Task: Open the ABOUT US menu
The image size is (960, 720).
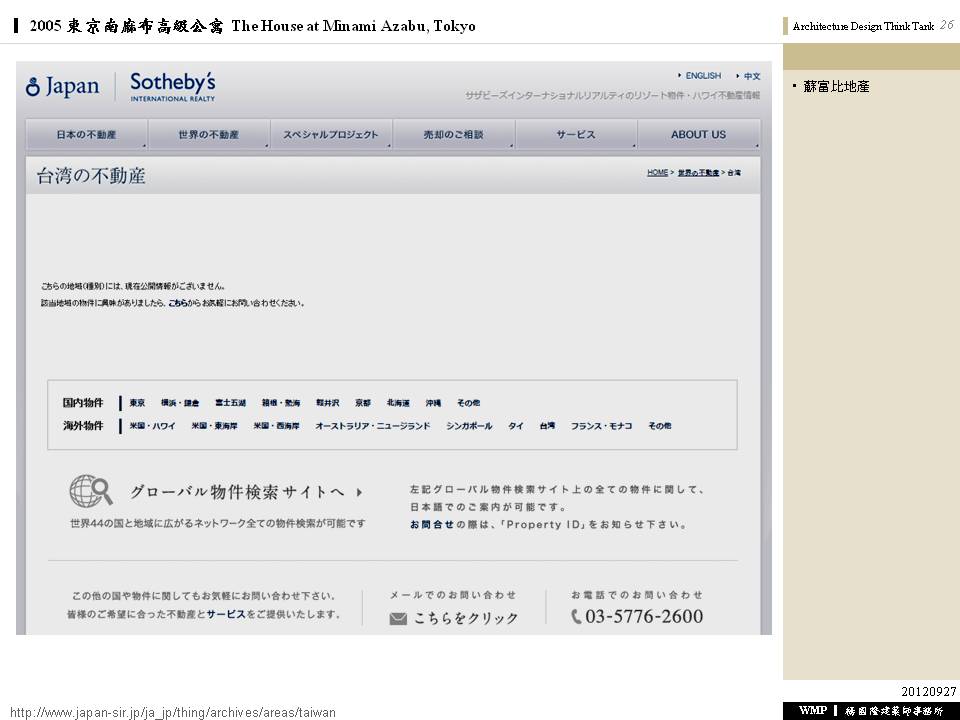Action: point(698,135)
